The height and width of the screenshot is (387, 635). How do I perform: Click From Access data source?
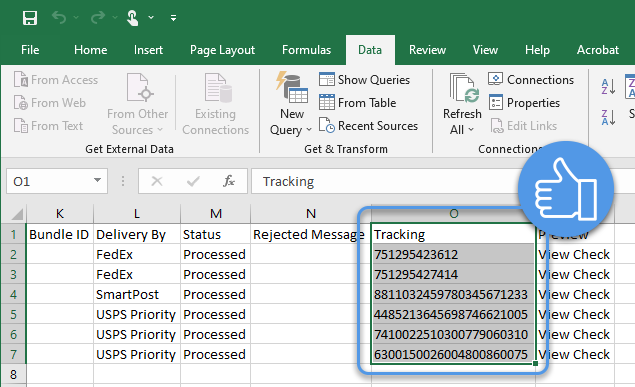point(56,80)
